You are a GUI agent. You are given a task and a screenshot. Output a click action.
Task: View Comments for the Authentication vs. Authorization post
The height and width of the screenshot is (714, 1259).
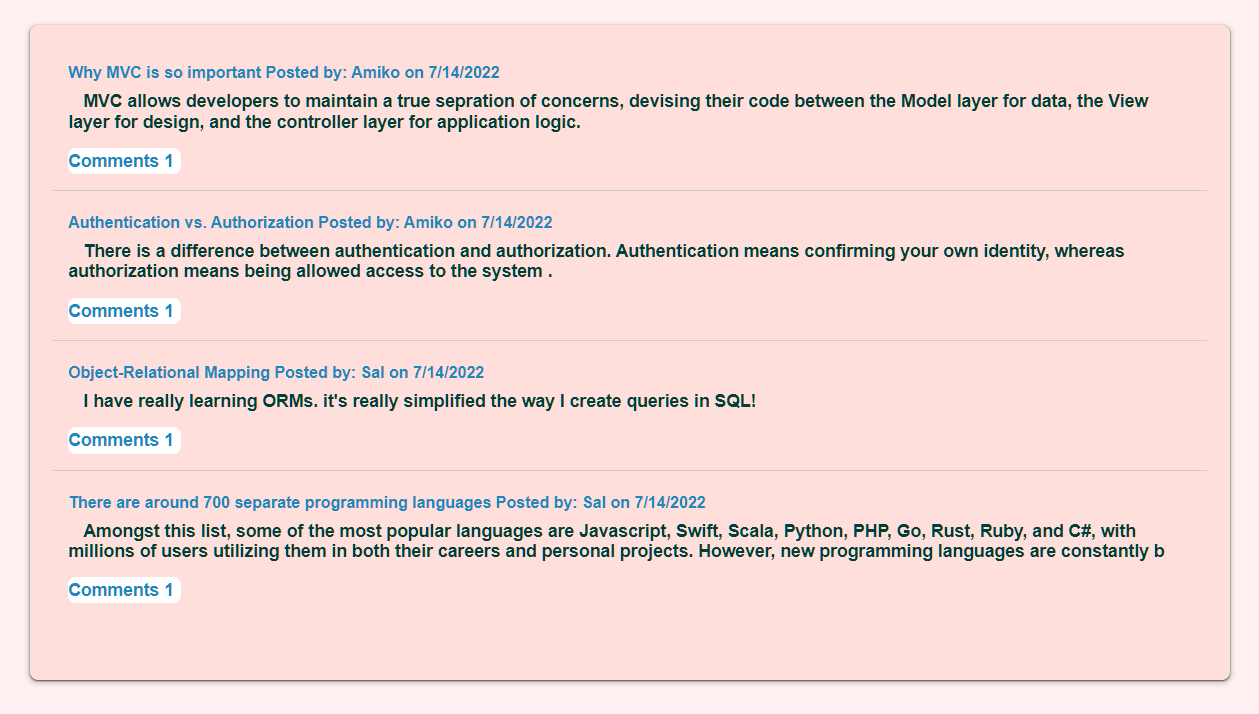tap(124, 311)
